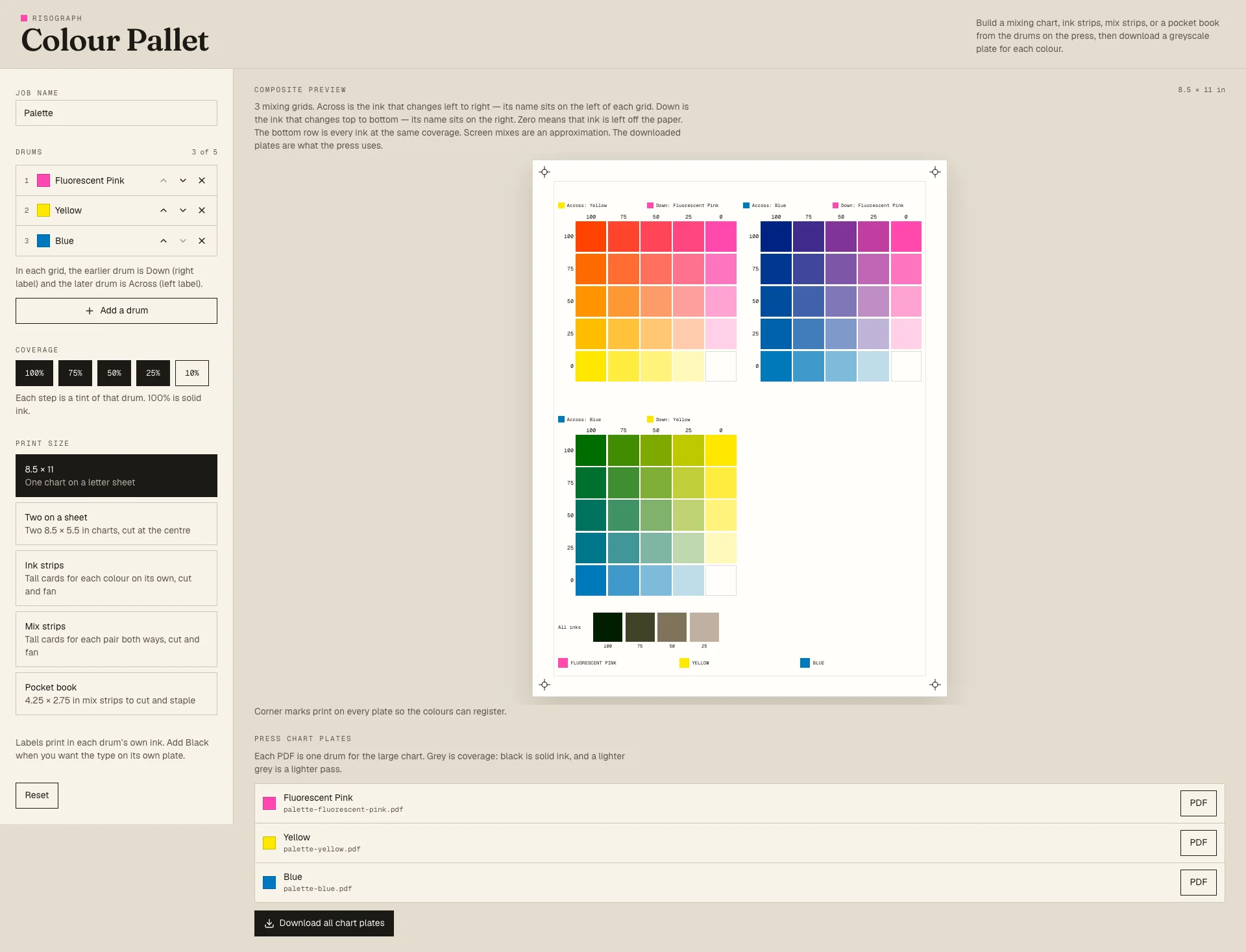Click palette-yellow.pdf filename

click(x=322, y=849)
